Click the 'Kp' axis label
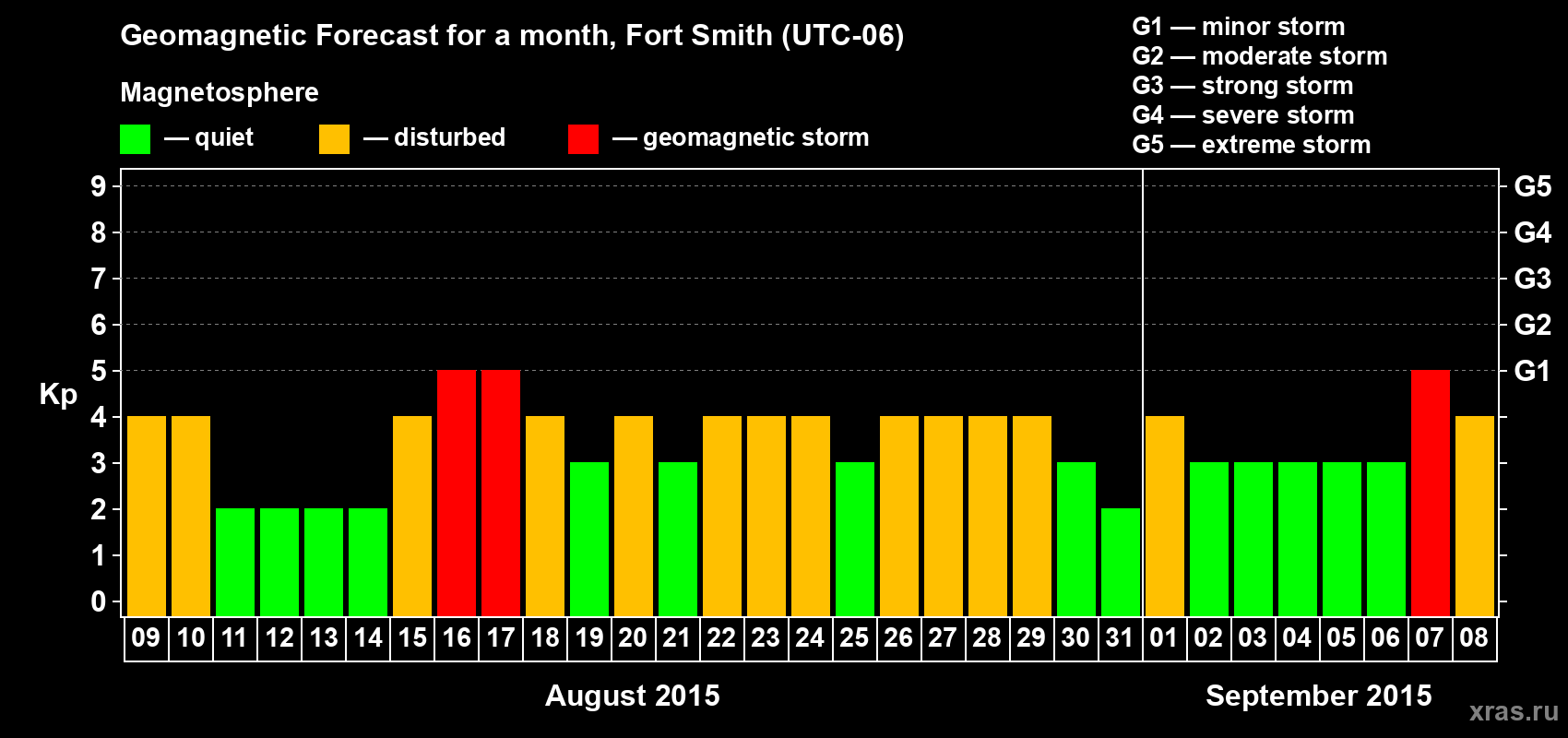The width and height of the screenshot is (1568, 738). (x=58, y=395)
